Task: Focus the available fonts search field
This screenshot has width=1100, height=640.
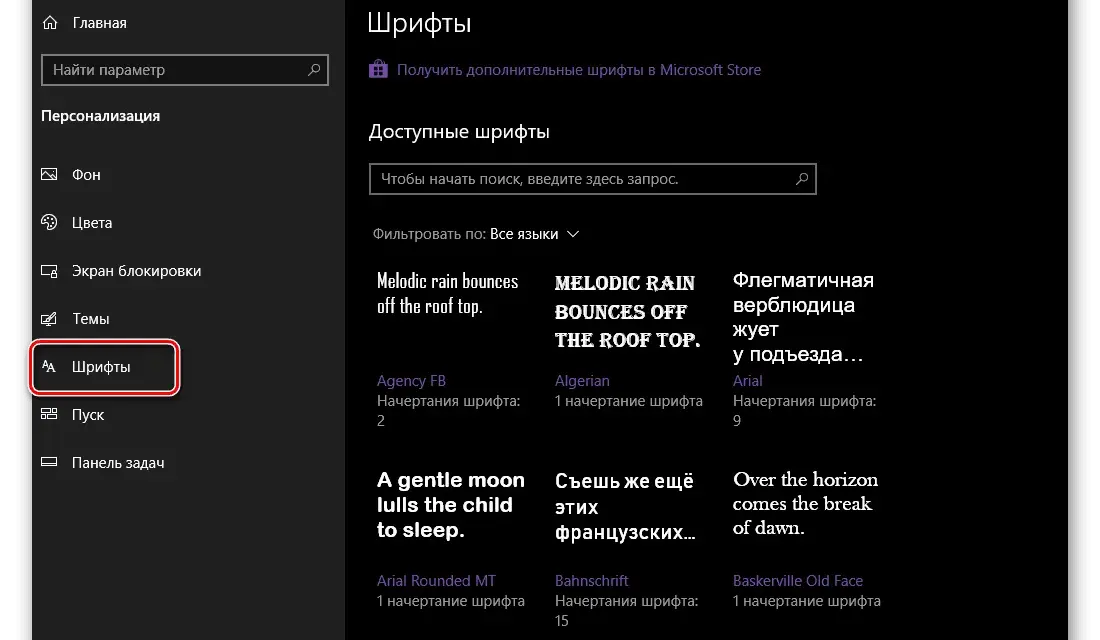Action: coord(593,178)
